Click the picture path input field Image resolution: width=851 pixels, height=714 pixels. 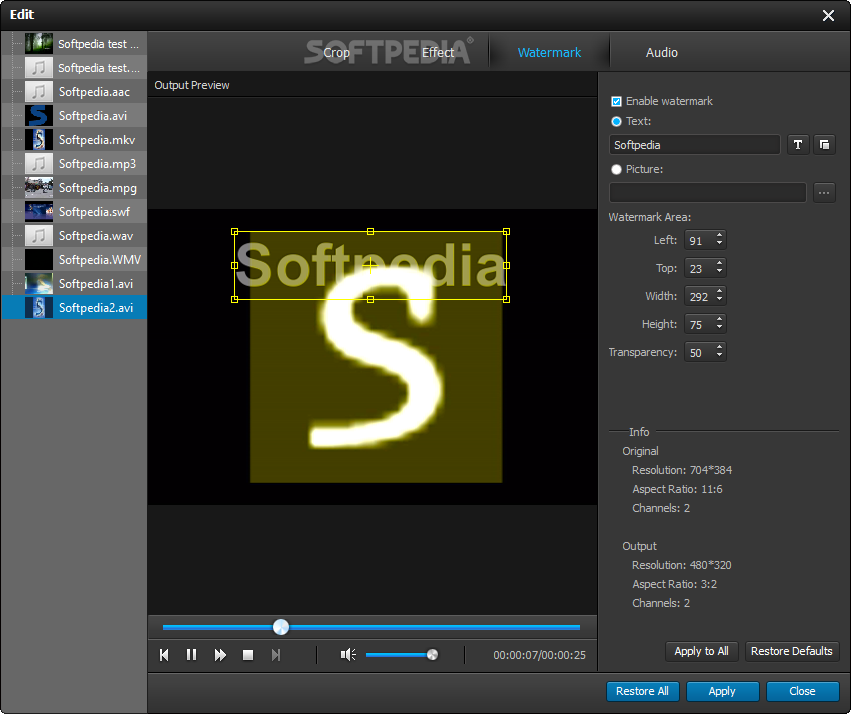pyautogui.click(x=707, y=193)
